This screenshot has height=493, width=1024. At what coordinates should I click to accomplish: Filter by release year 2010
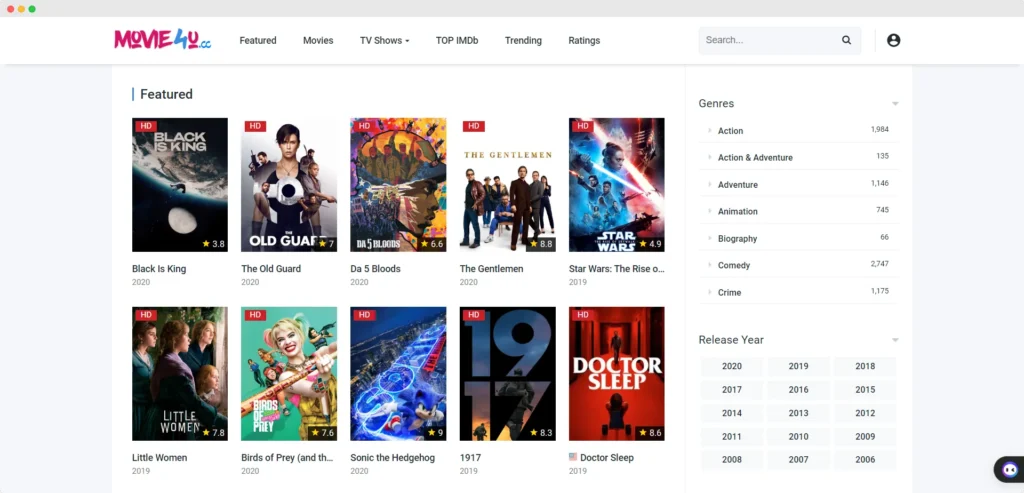pyautogui.click(x=798, y=437)
